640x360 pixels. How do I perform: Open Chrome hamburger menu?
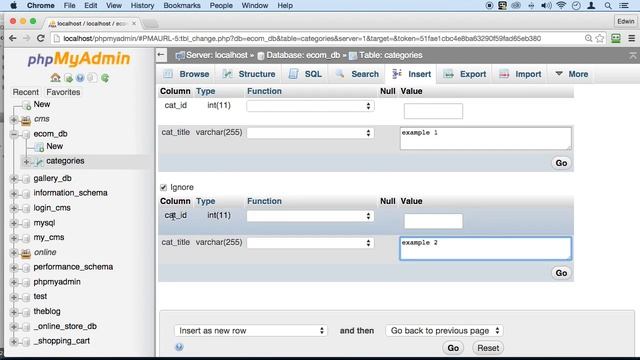tap(631, 38)
